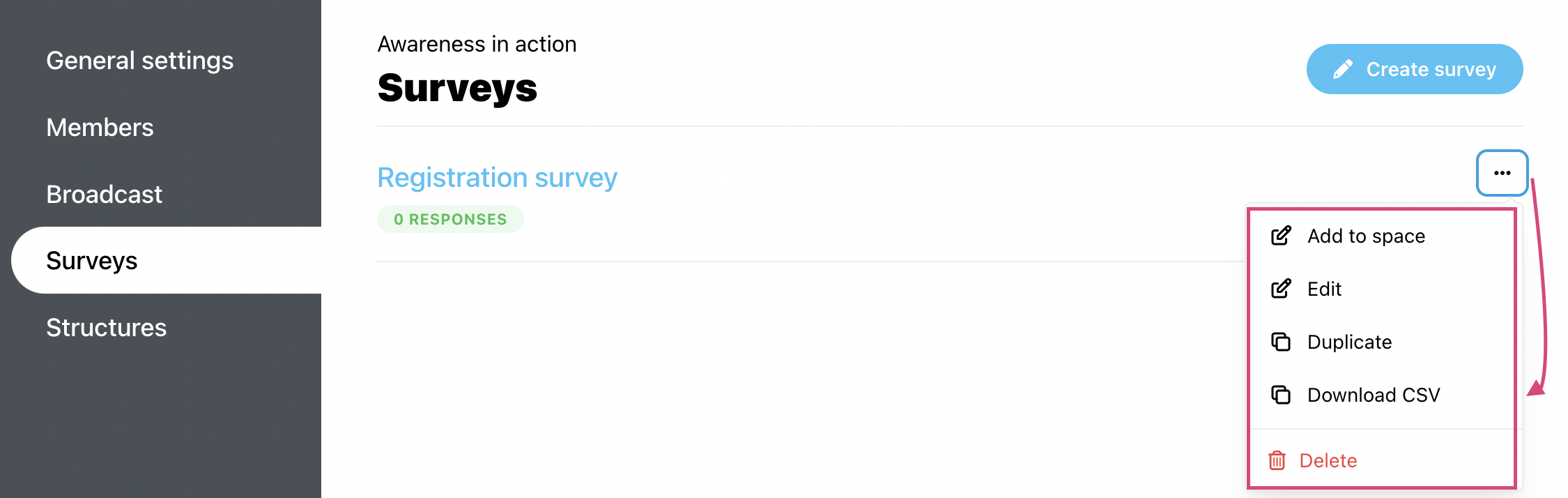This screenshot has width=1568, height=498.
Task: Click the pencil icon on Create survey
Action: tap(1342, 69)
